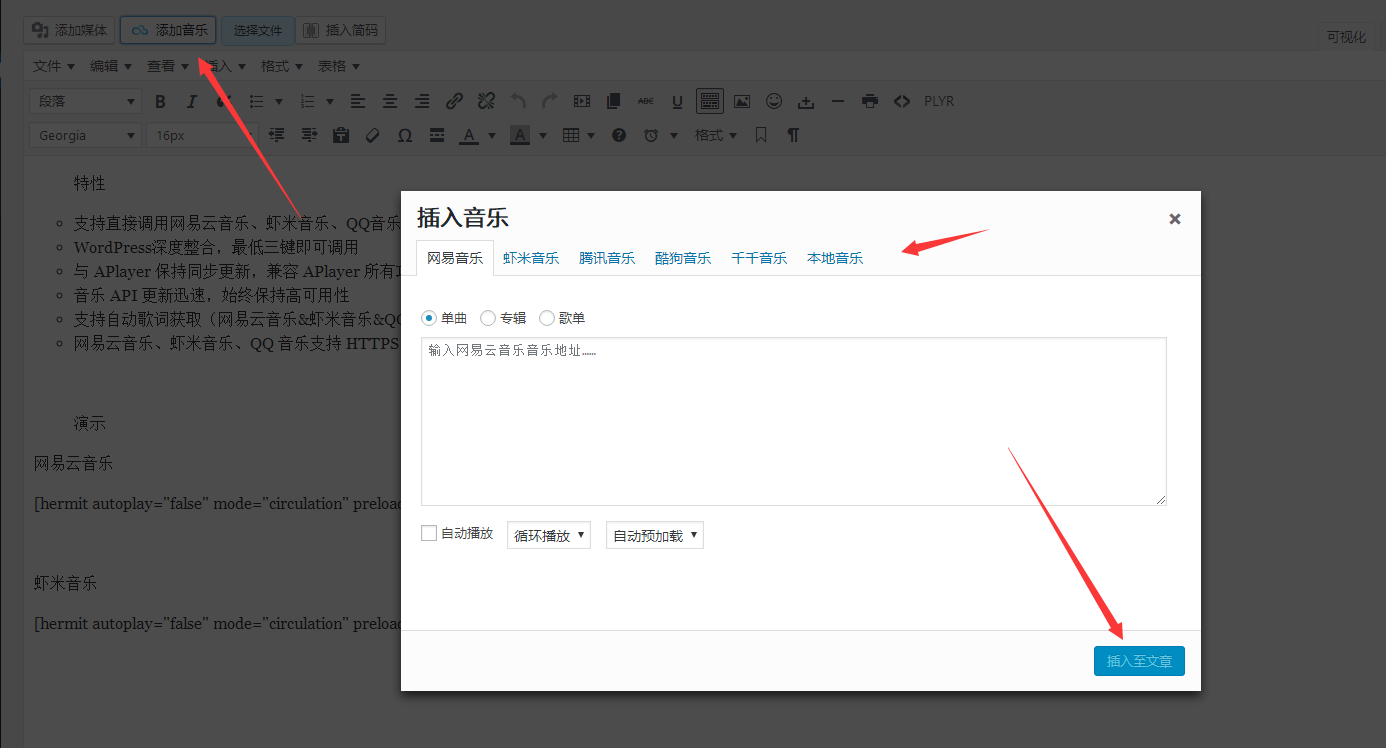The height and width of the screenshot is (748, 1386).
Task: Insert a horizontal line
Action: [x=838, y=101]
